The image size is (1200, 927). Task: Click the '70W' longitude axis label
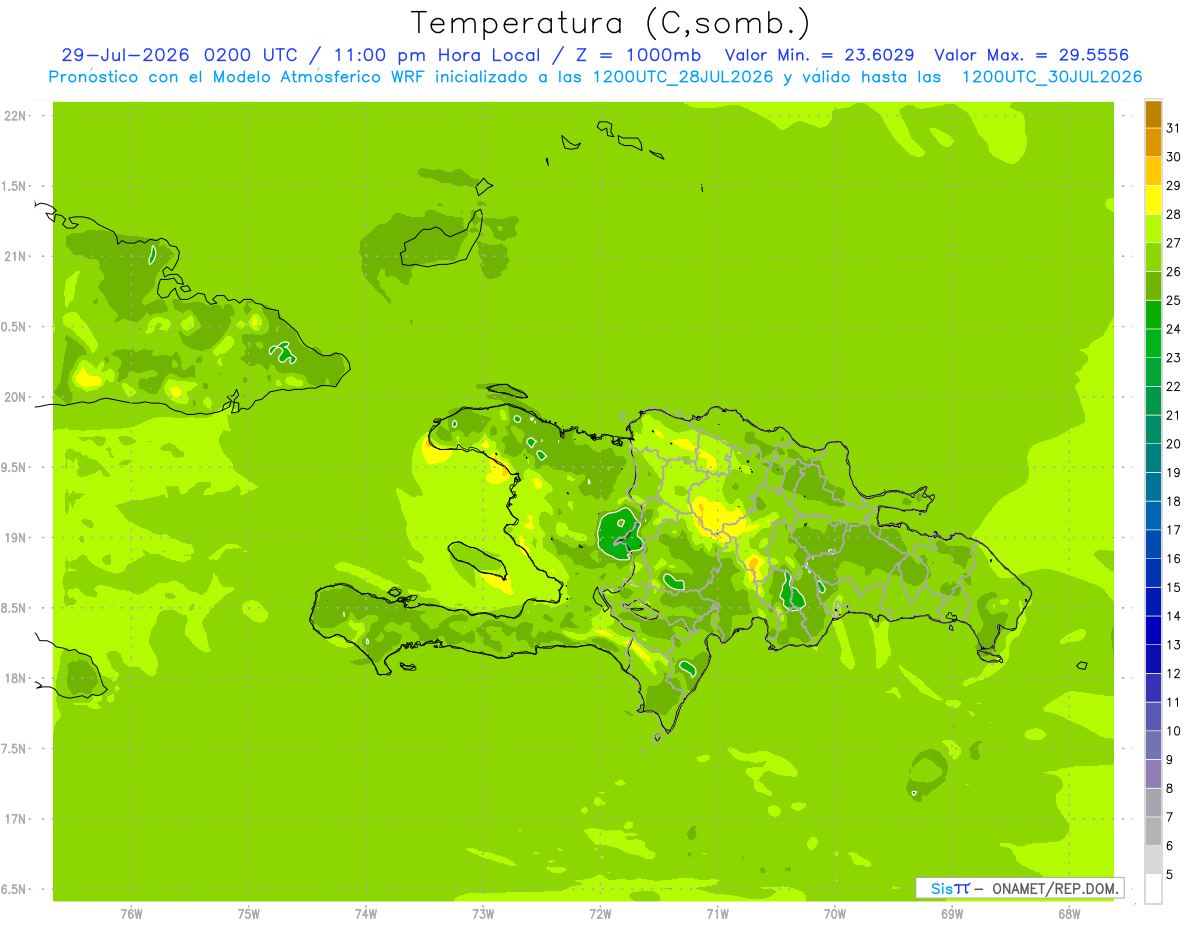835,914
